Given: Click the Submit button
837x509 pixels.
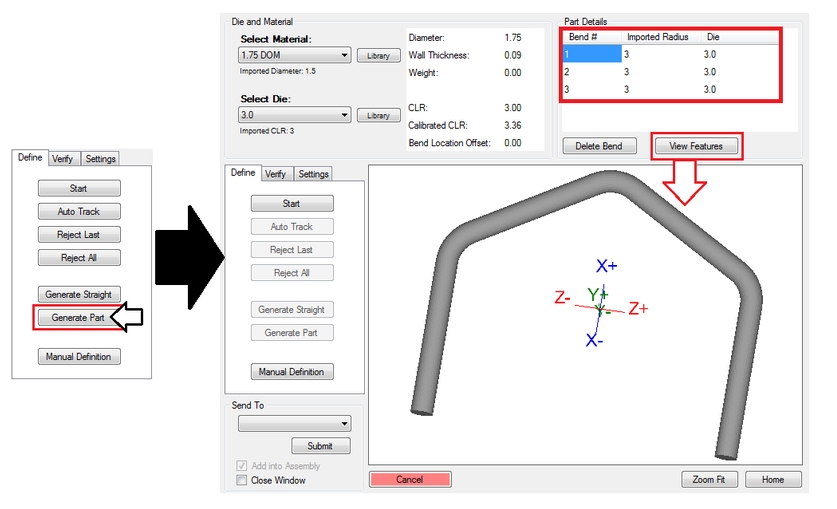Looking at the screenshot, I should coord(320,446).
